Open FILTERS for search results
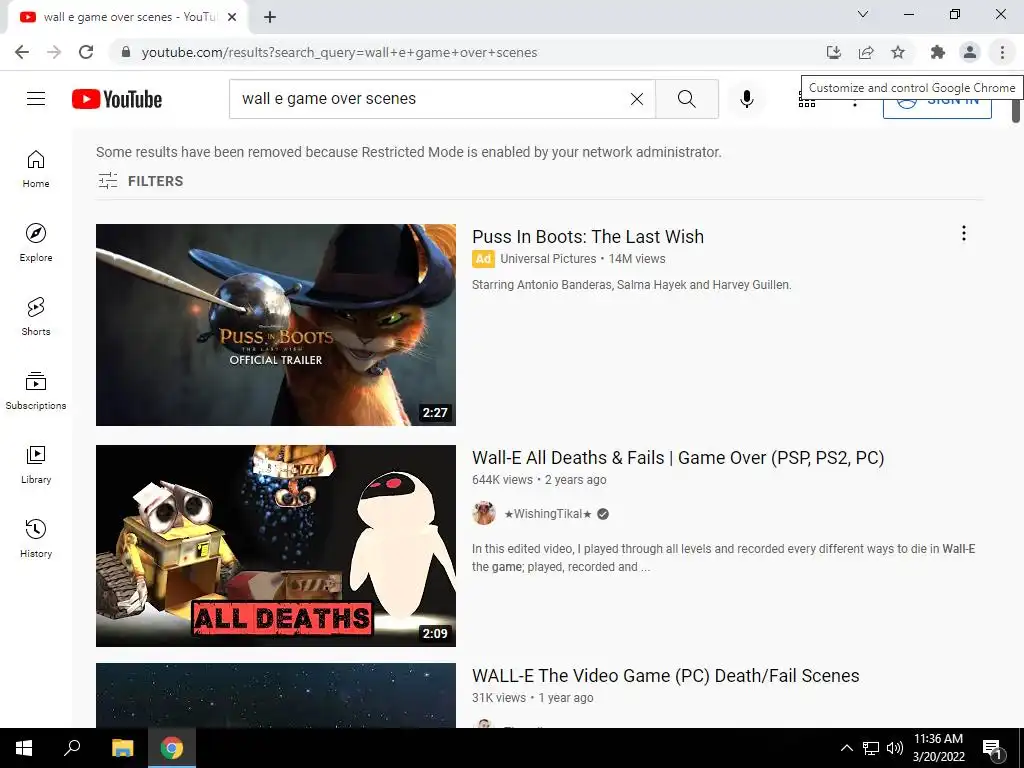1024x768 pixels. pos(140,181)
